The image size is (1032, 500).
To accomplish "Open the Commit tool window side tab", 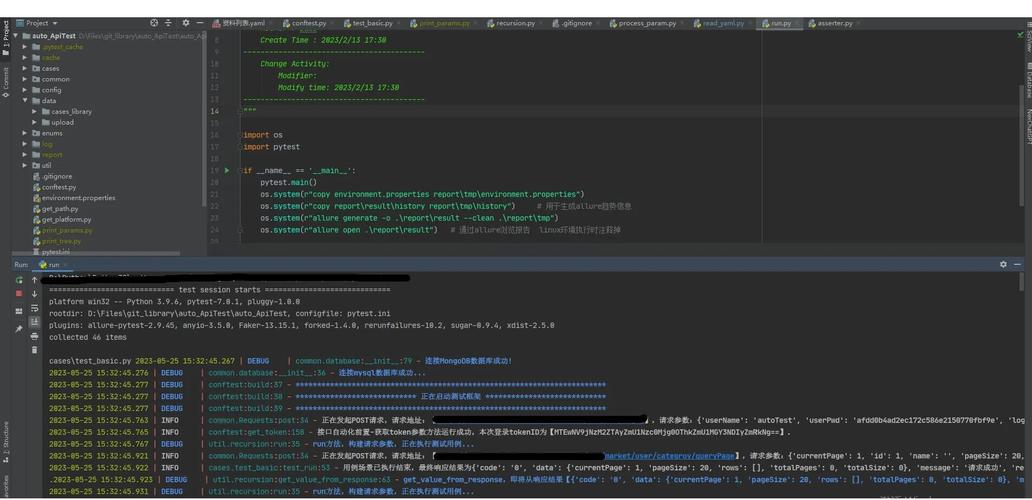I will pos(5,82).
